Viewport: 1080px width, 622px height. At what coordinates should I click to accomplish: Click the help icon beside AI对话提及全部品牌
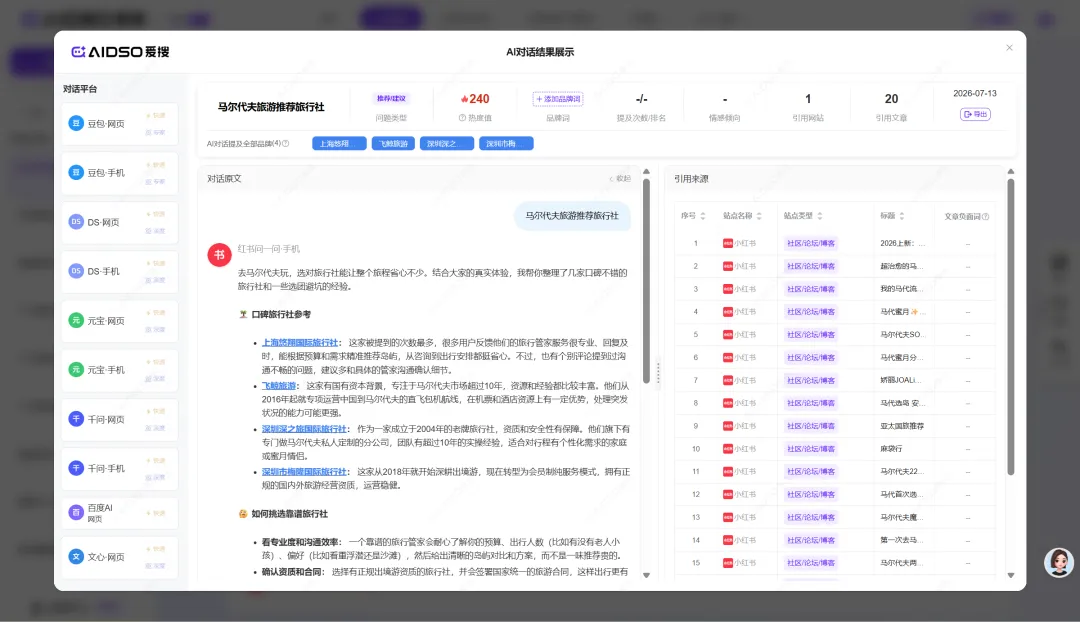286,143
